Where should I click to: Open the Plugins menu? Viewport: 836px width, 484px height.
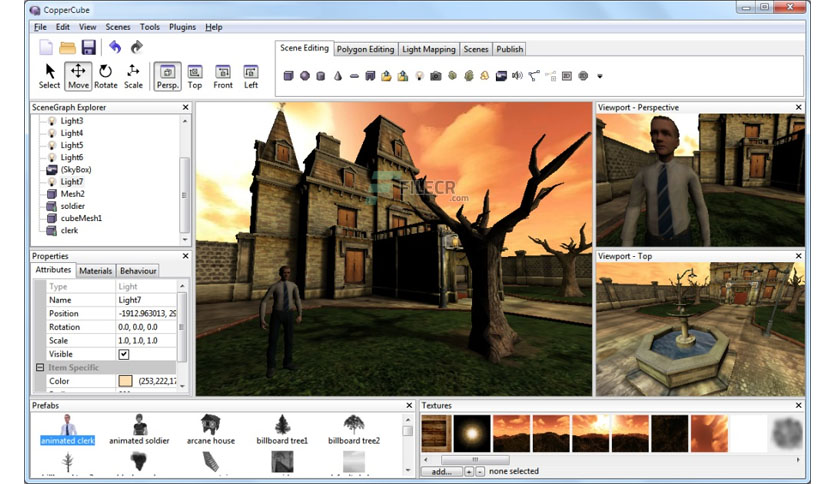[x=182, y=27]
